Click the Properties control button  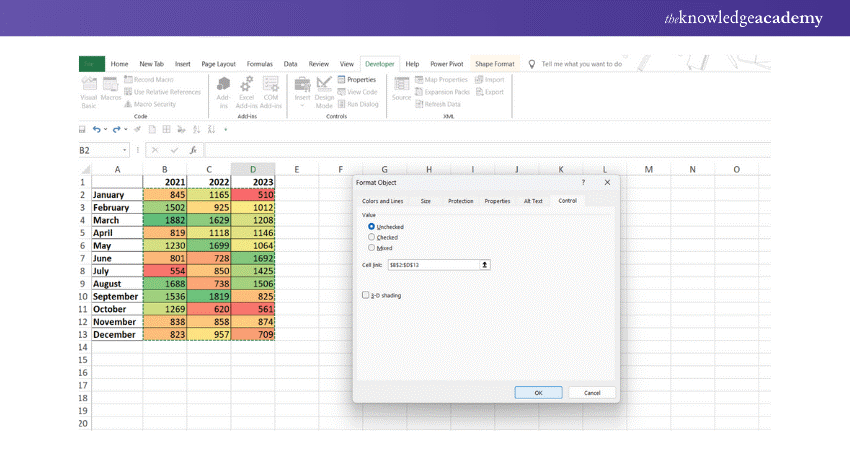click(357, 79)
